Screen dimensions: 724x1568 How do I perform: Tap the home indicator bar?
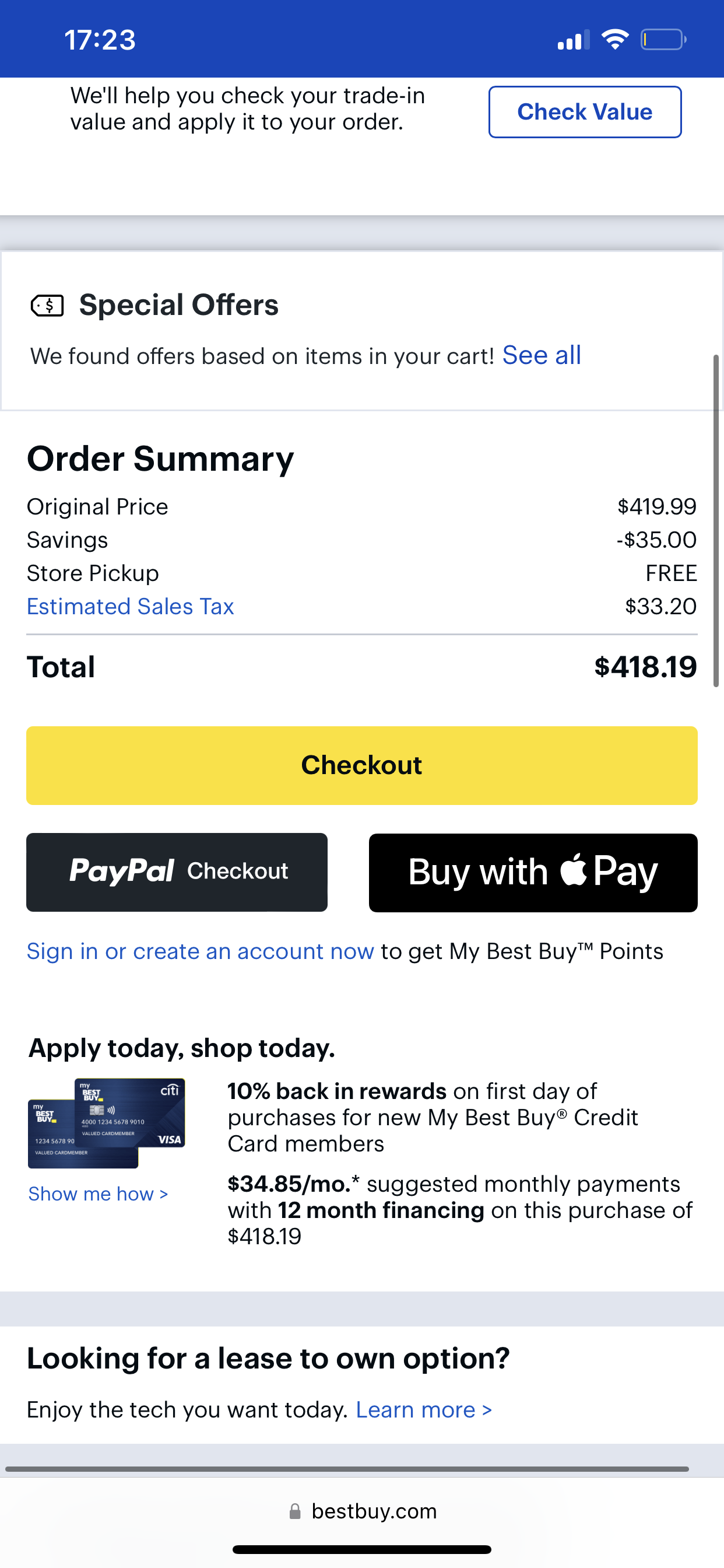pyautogui.click(x=361, y=1549)
